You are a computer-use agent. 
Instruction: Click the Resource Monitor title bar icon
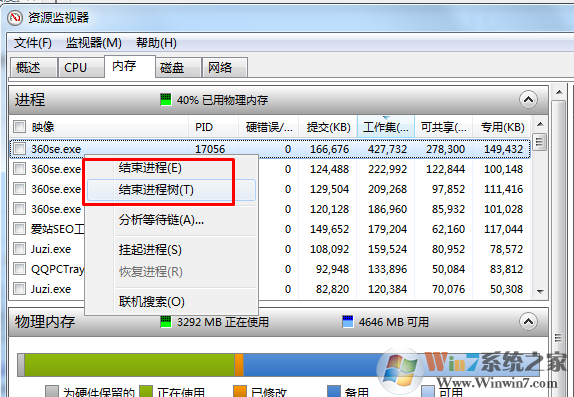pos(15,18)
